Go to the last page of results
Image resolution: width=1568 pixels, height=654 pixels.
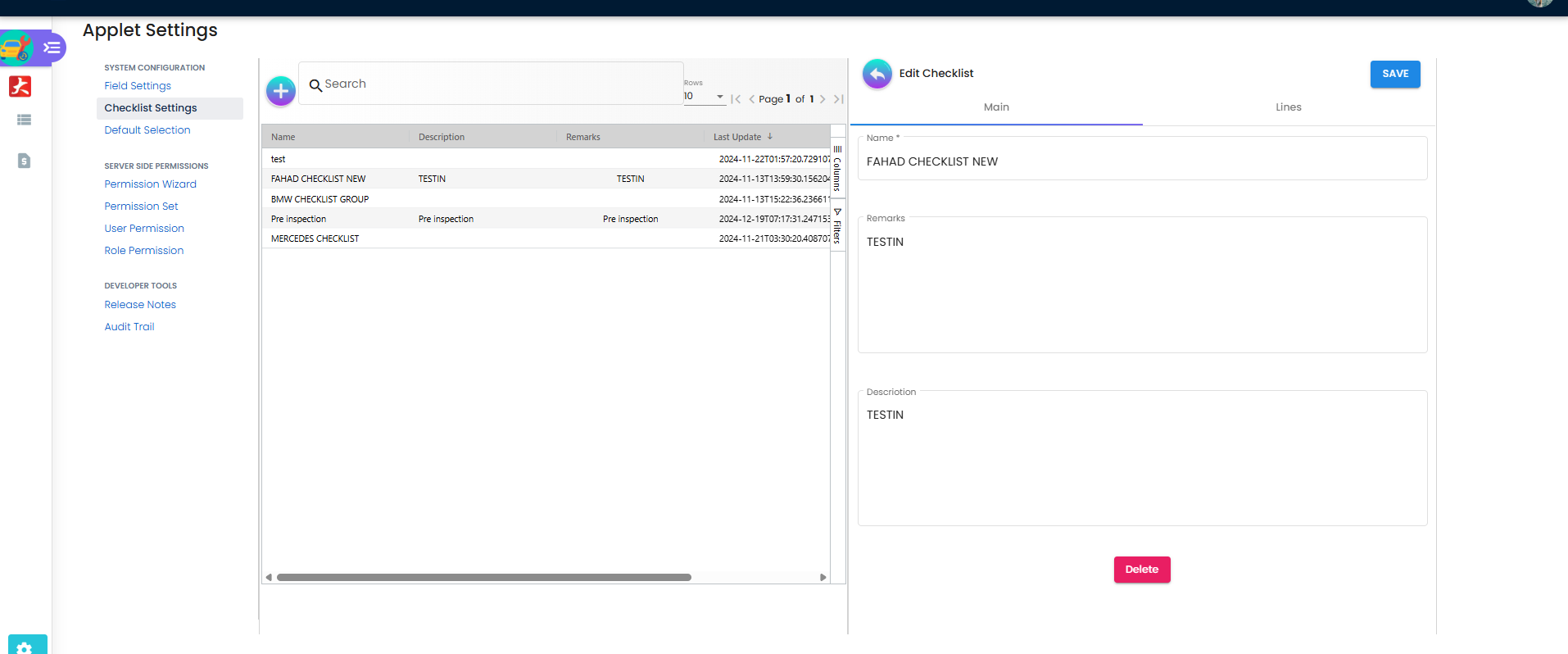pos(838,99)
